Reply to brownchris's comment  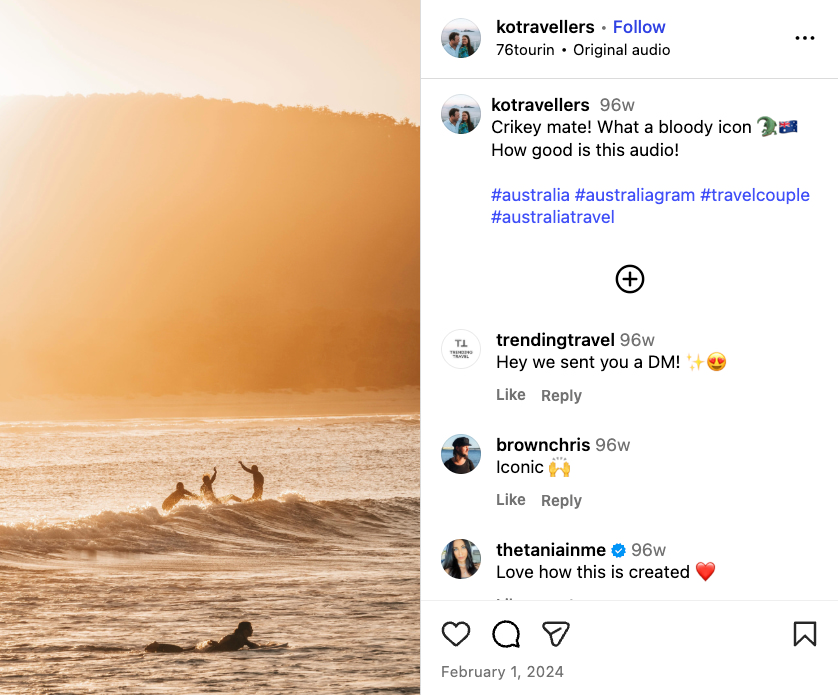[x=561, y=499]
